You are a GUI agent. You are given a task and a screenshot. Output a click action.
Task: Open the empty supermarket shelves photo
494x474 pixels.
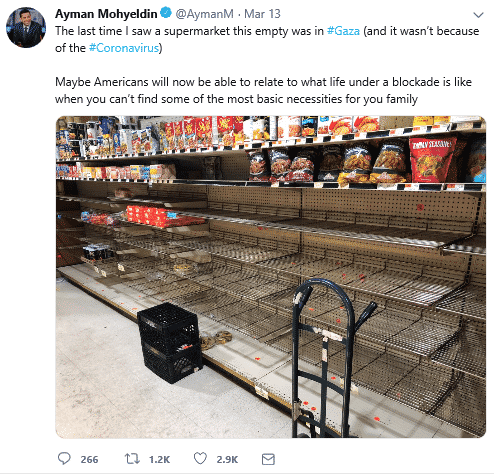(271, 277)
